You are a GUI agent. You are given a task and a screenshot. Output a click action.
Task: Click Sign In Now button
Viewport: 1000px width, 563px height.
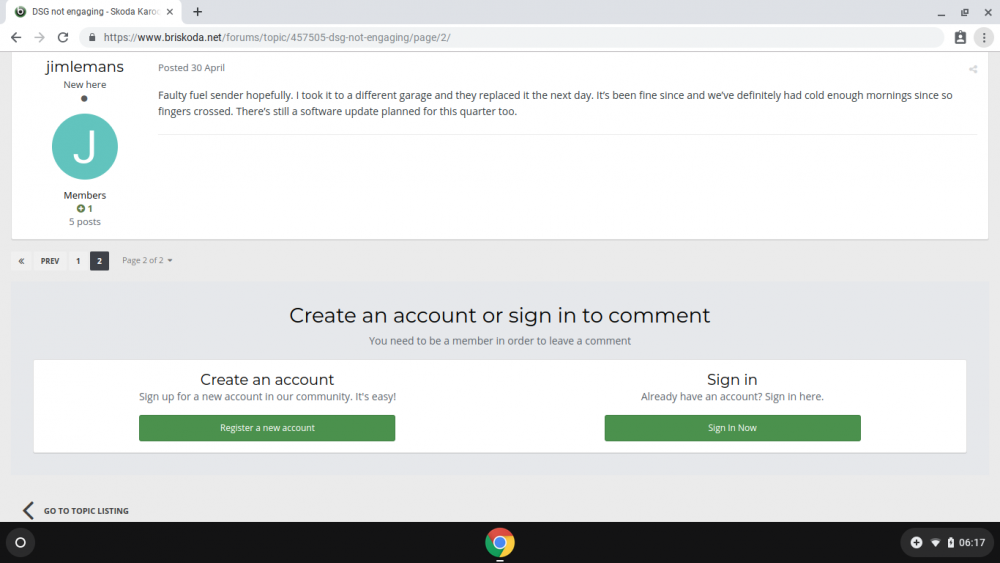[x=732, y=428]
